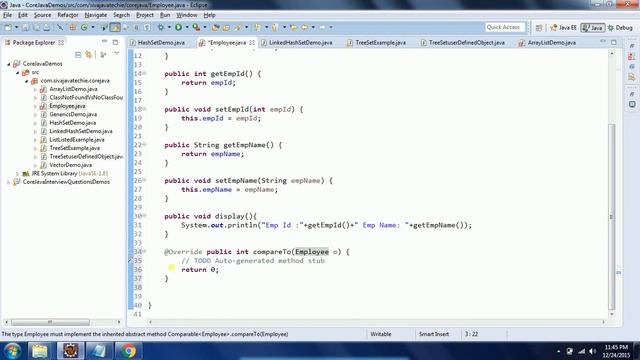Open the Windows Start menu
The height and width of the screenshot is (360, 640).
[x=12, y=351]
